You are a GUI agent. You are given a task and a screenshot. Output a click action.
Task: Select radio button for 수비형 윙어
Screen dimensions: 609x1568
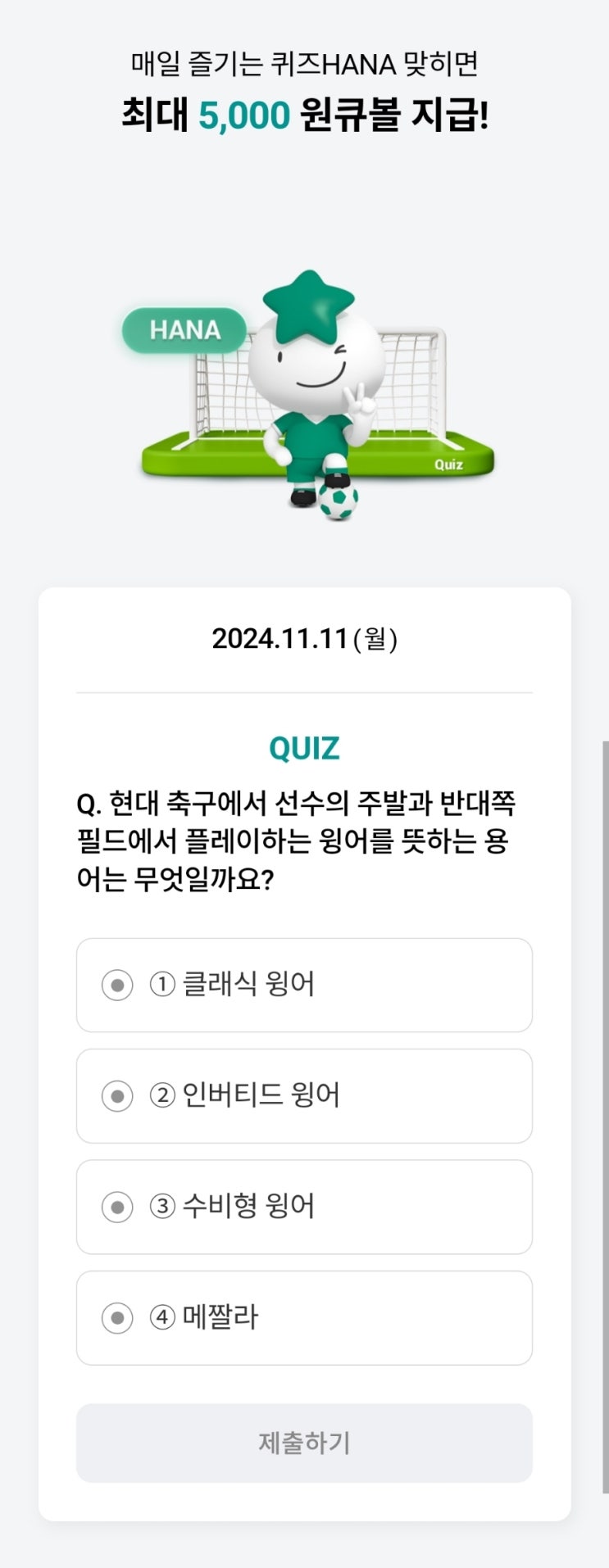117,1207
